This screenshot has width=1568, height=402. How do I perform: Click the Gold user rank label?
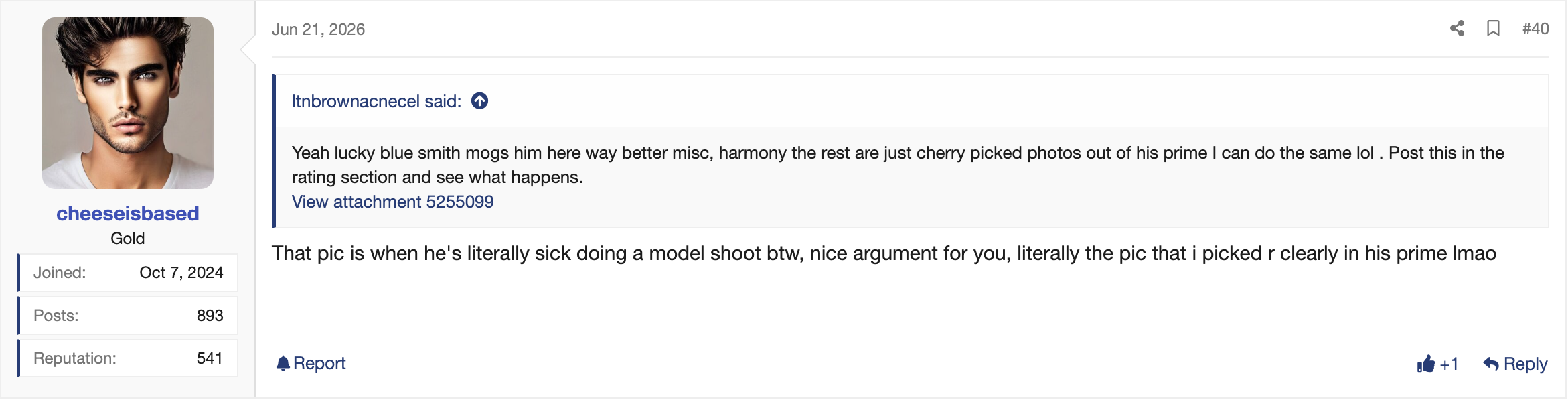point(128,239)
